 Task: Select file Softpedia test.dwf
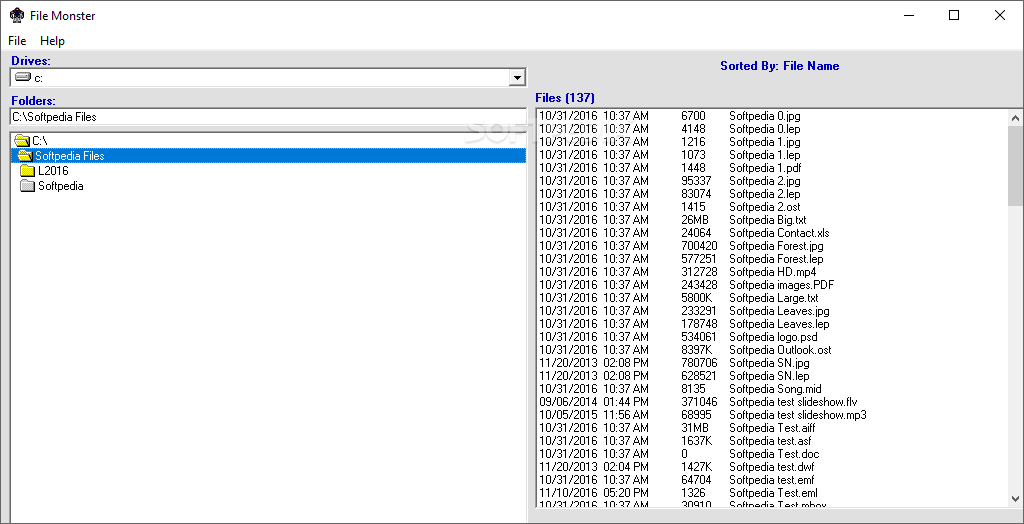click(772, 467)
